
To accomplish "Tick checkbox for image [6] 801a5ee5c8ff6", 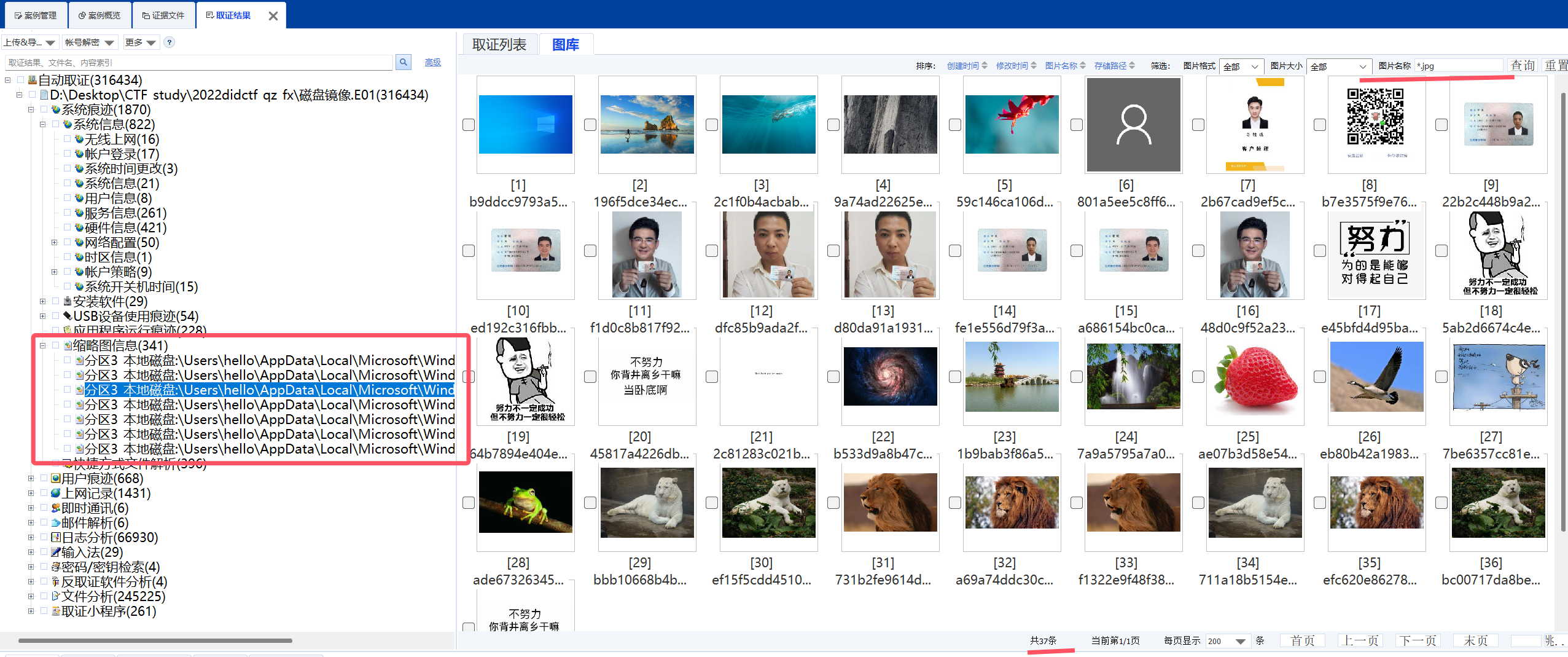I will (x=1077, y=125).
